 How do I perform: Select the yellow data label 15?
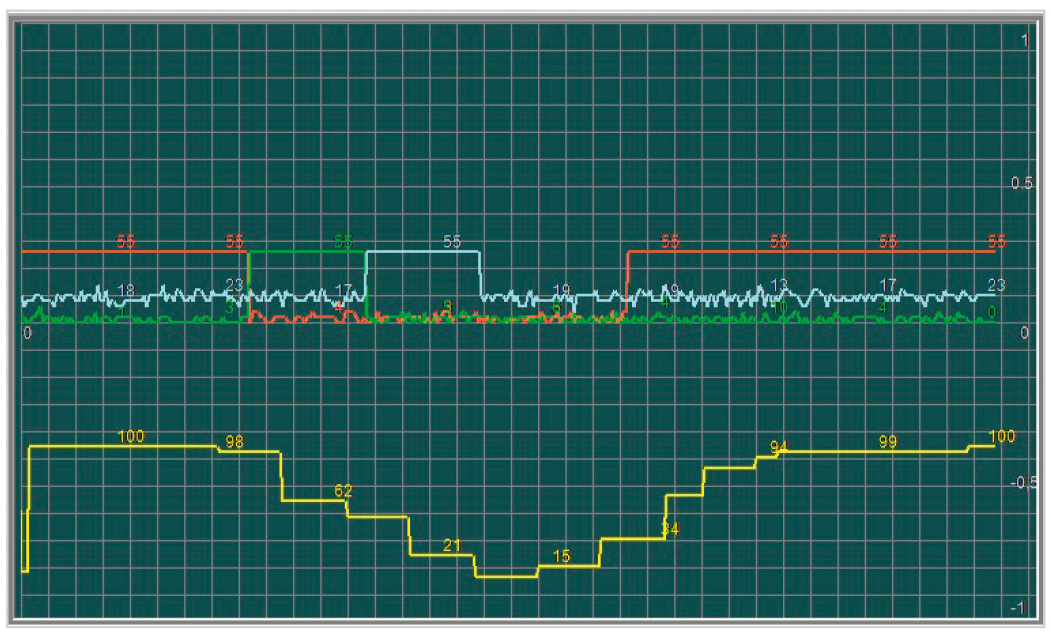(562, 556)
